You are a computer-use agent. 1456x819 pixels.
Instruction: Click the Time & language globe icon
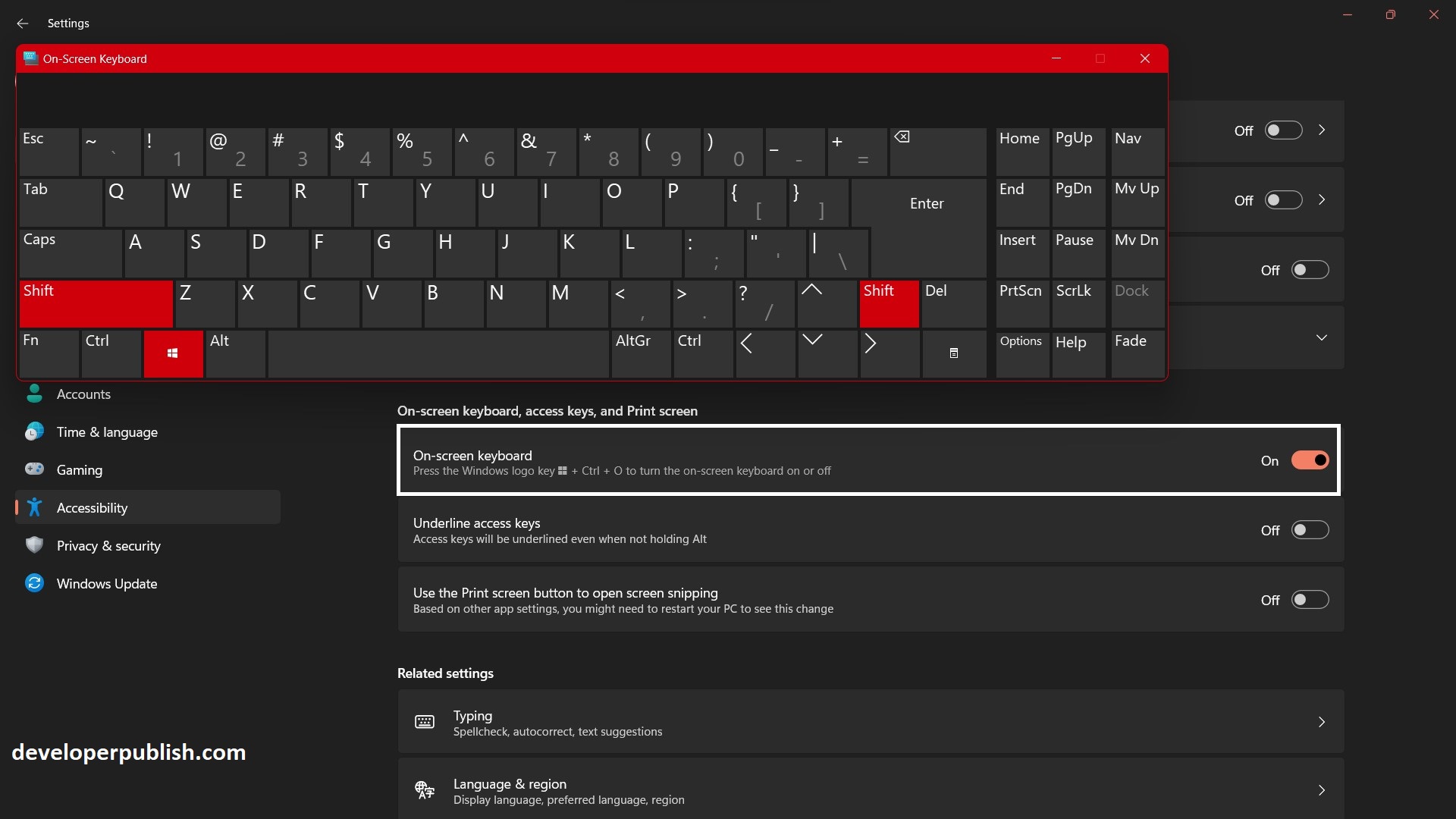(34, 431)
